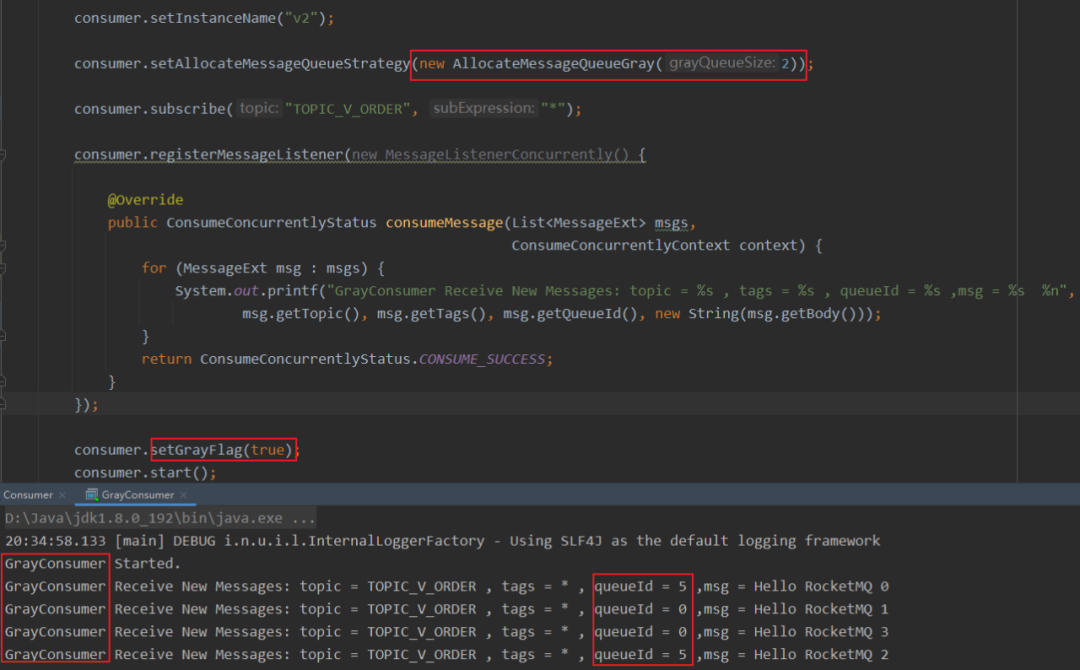
Task: Click the 'Hello RocketMQ 1' console message
Action: point(821,609)
